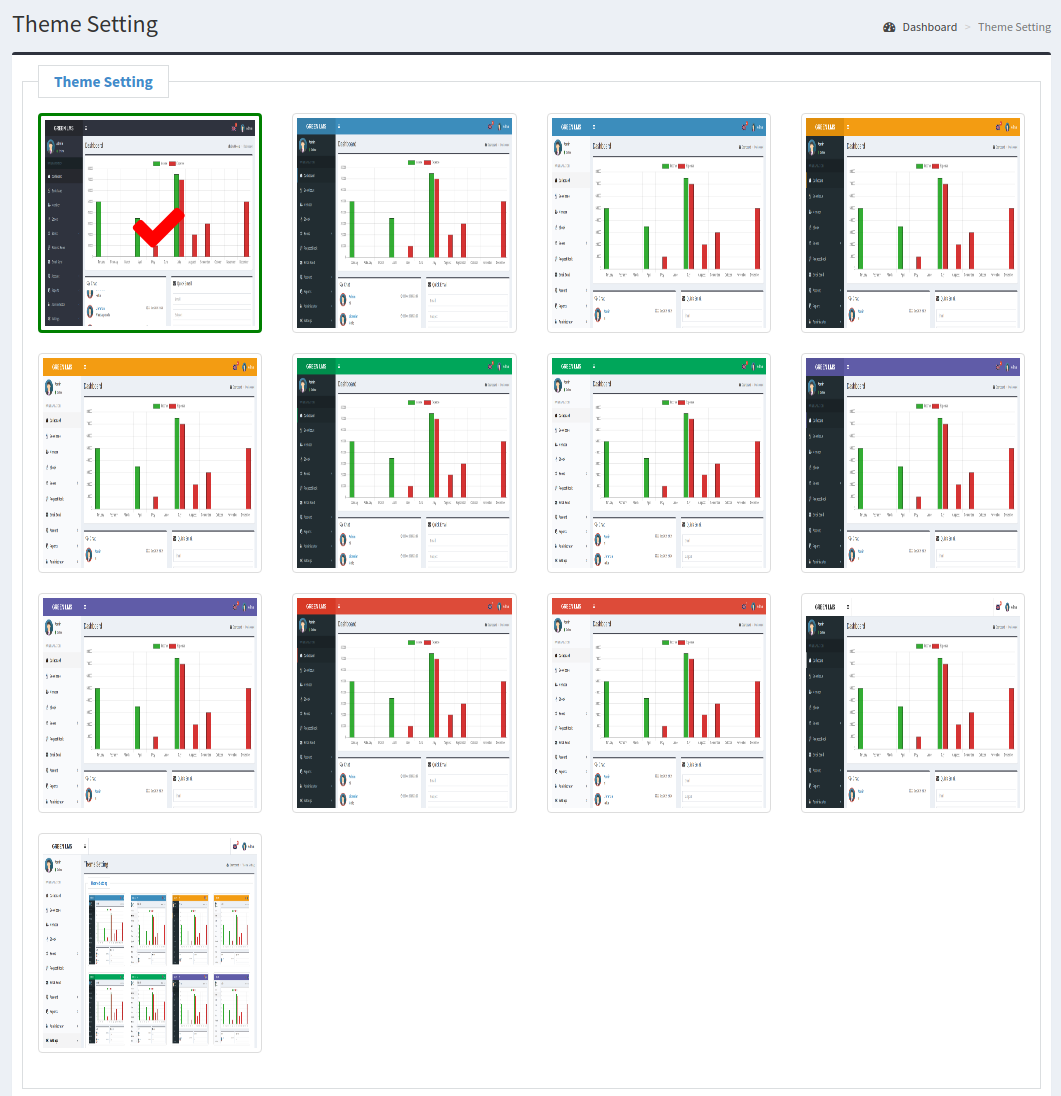This screenshot has width=1061, height=1096.
Task: Pick the yellow header dark sidebar theme
Action: [913, 223]
